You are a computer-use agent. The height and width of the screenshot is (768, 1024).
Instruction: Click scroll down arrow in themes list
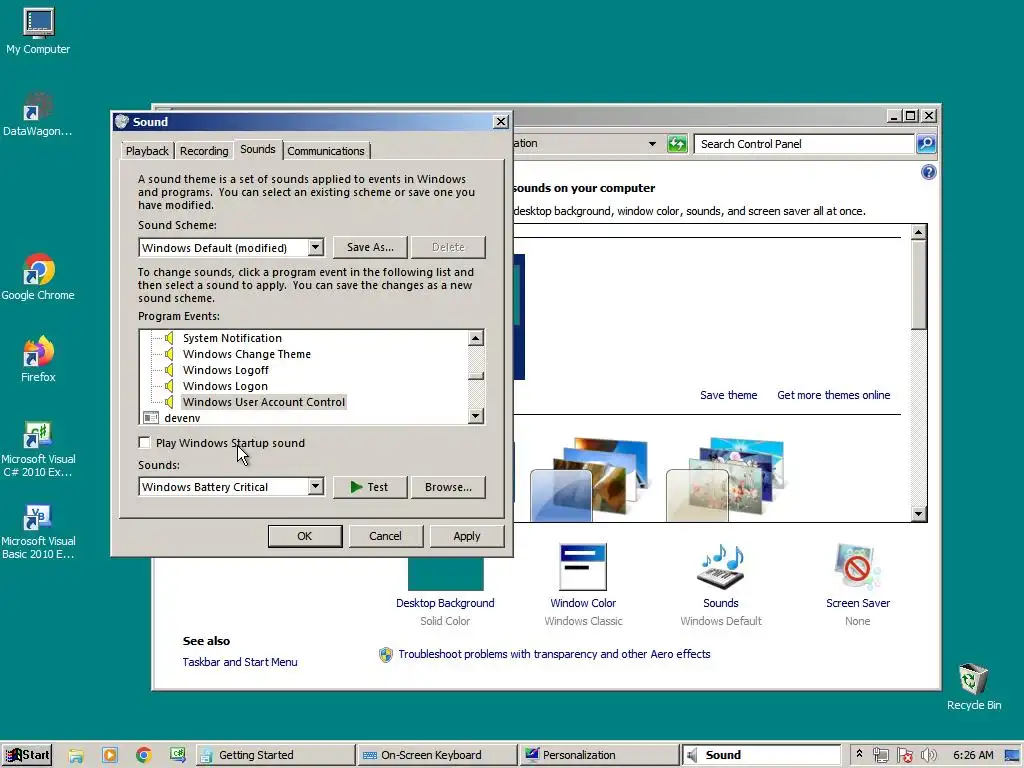point(918,514)
